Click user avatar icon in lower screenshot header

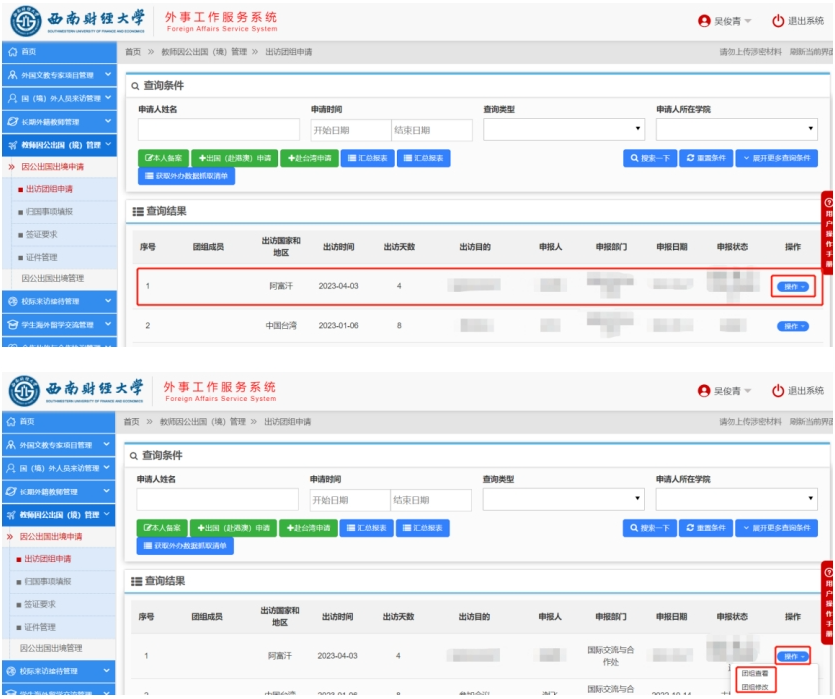pyautogui.click(x=704, y=390)
